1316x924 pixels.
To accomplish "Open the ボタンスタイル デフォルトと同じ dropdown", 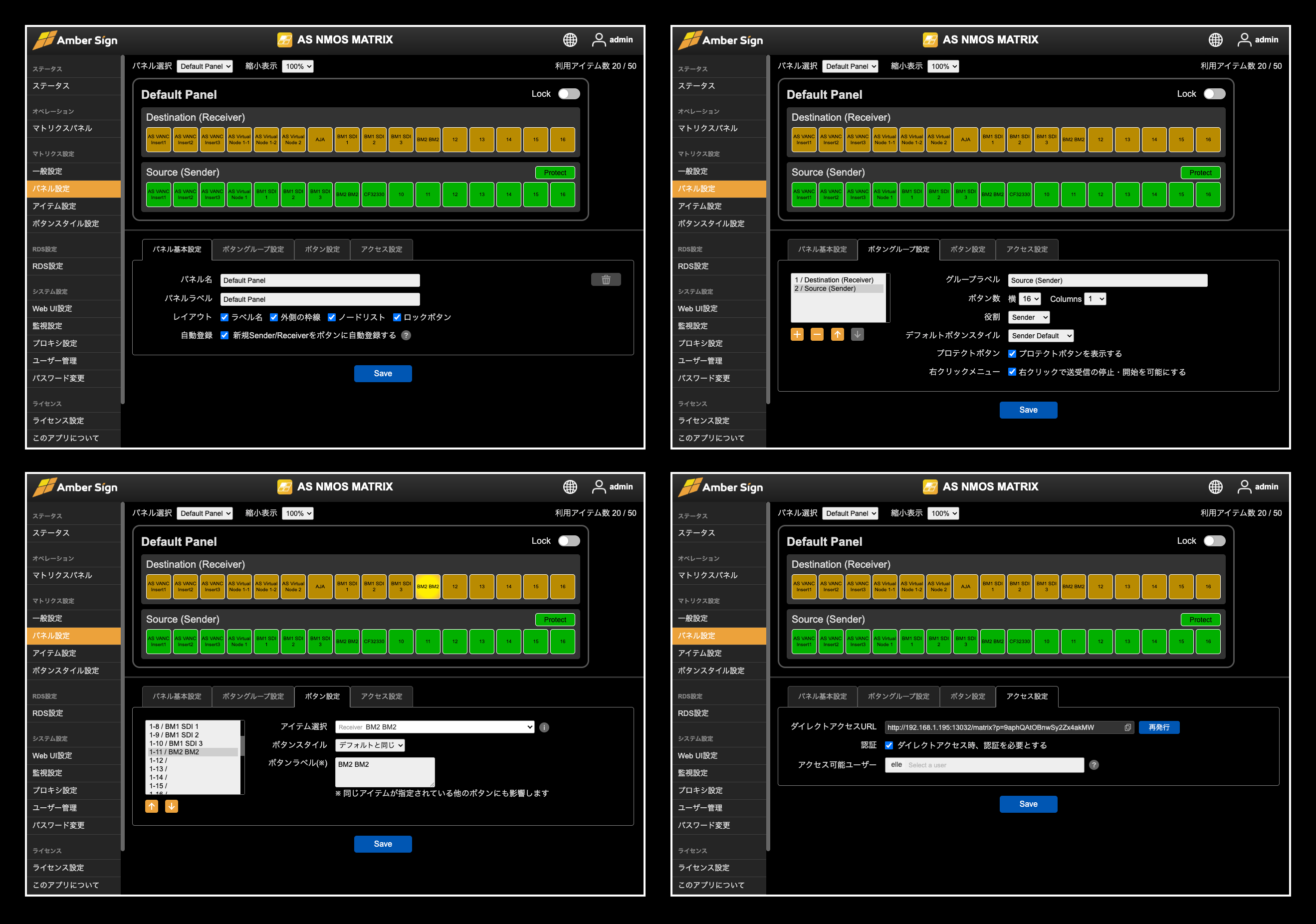I will pyautogui.click(x=370, y=745).
